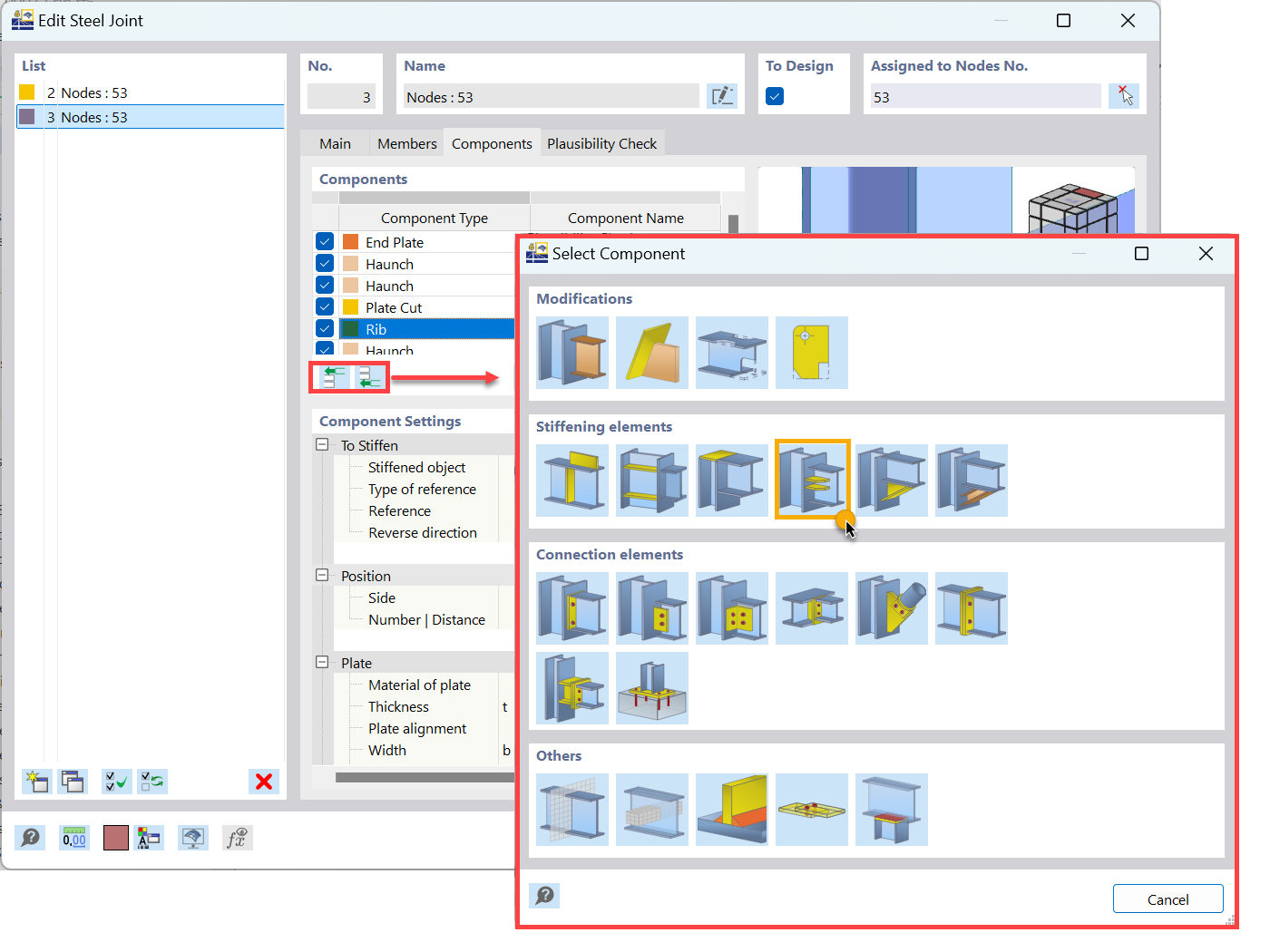Pick the column with two yellow horizontal stiffeners

click(x=652, y=481)
